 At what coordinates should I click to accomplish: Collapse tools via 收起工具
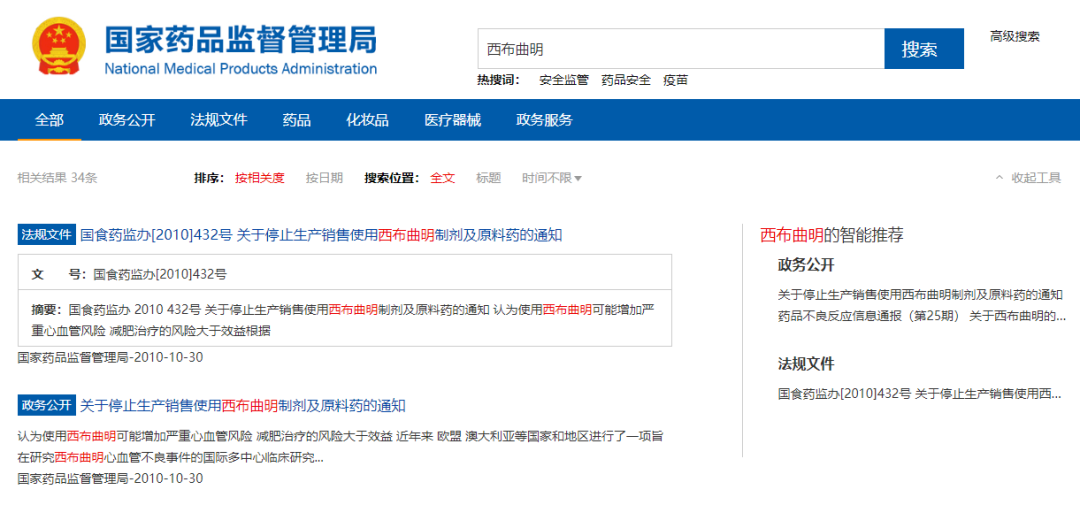pyautogui.click(x=1028, y=178)
